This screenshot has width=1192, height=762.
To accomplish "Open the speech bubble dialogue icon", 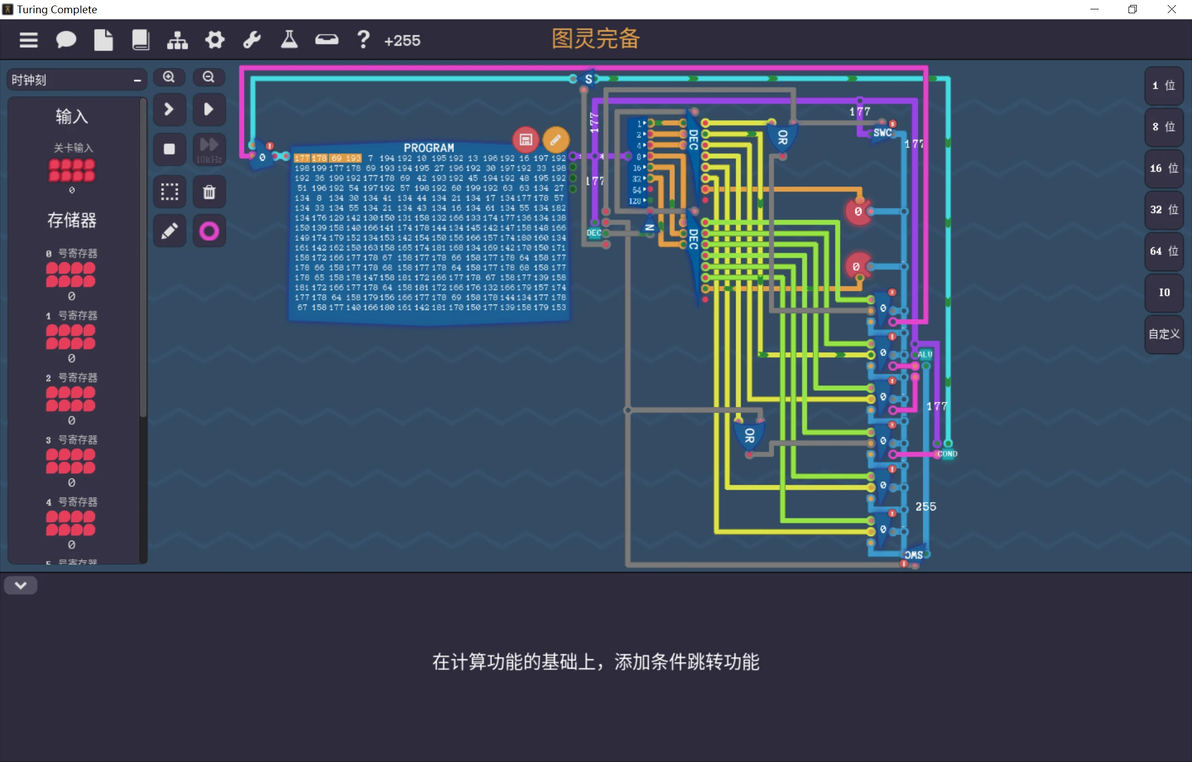I will [x=66, y=40].
